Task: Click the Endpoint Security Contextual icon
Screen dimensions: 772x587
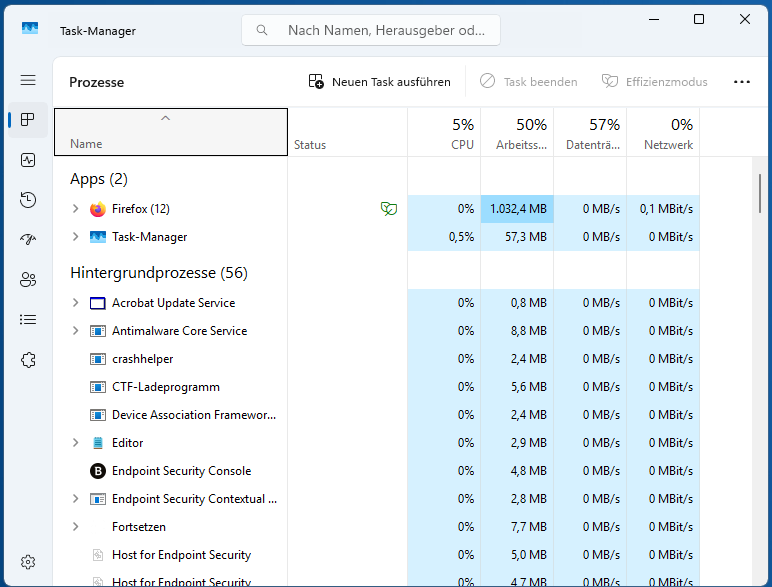Action: (x=98, y=499)
